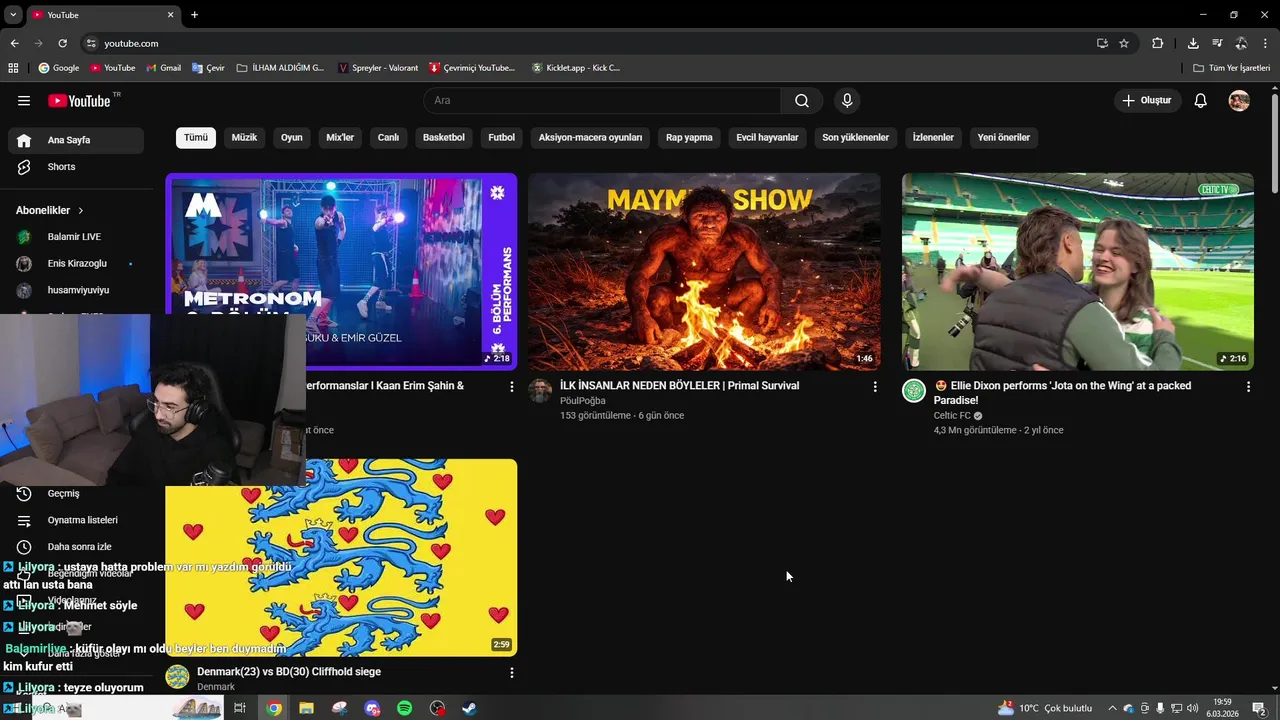The height and width of the screenshot is (720, 1280).
Task: Open the YouTube guide hamburger menu
Action: [x=24, y=101]
